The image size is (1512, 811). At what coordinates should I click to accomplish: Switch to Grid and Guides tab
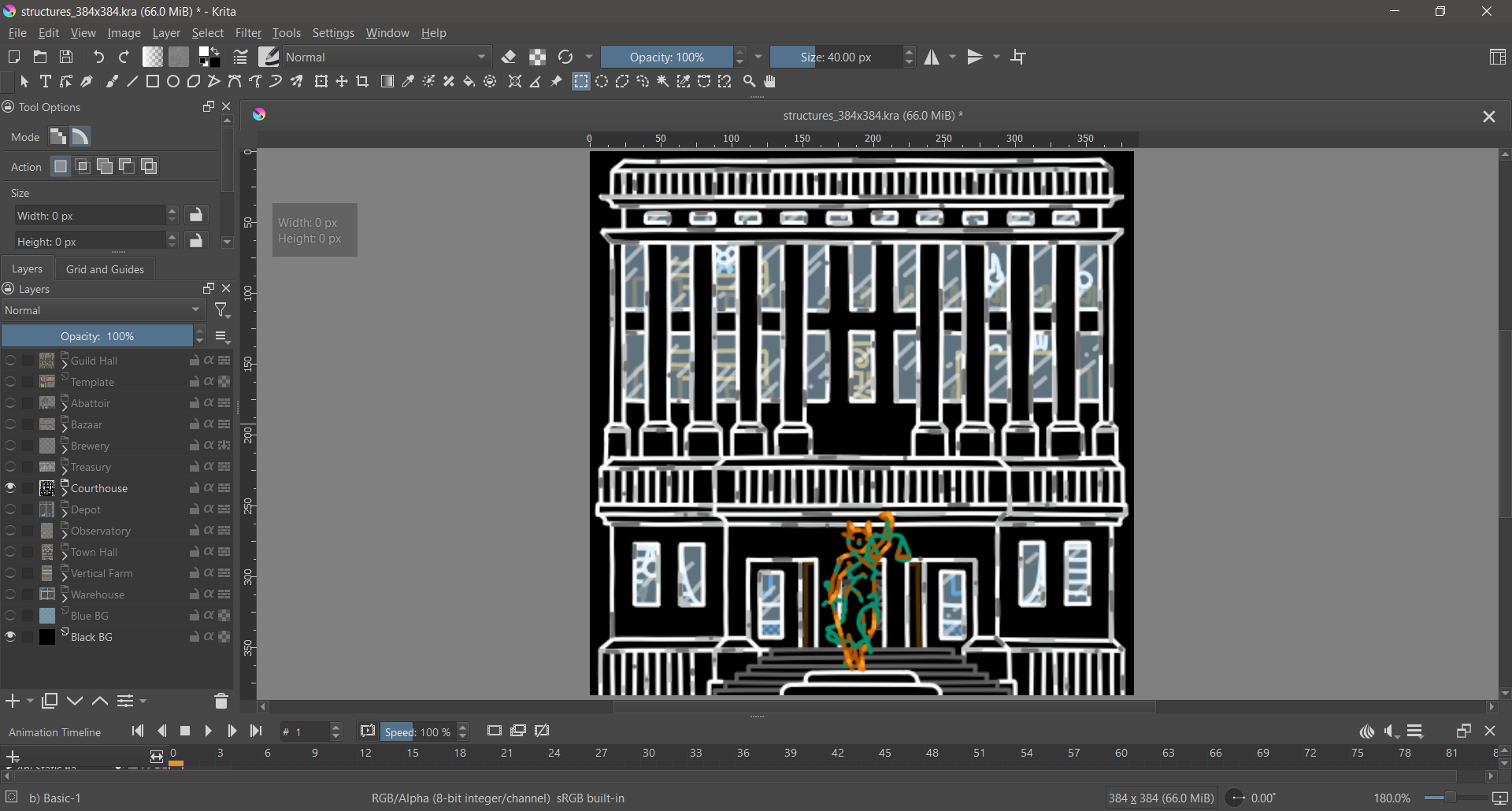[x=105, y=269]
